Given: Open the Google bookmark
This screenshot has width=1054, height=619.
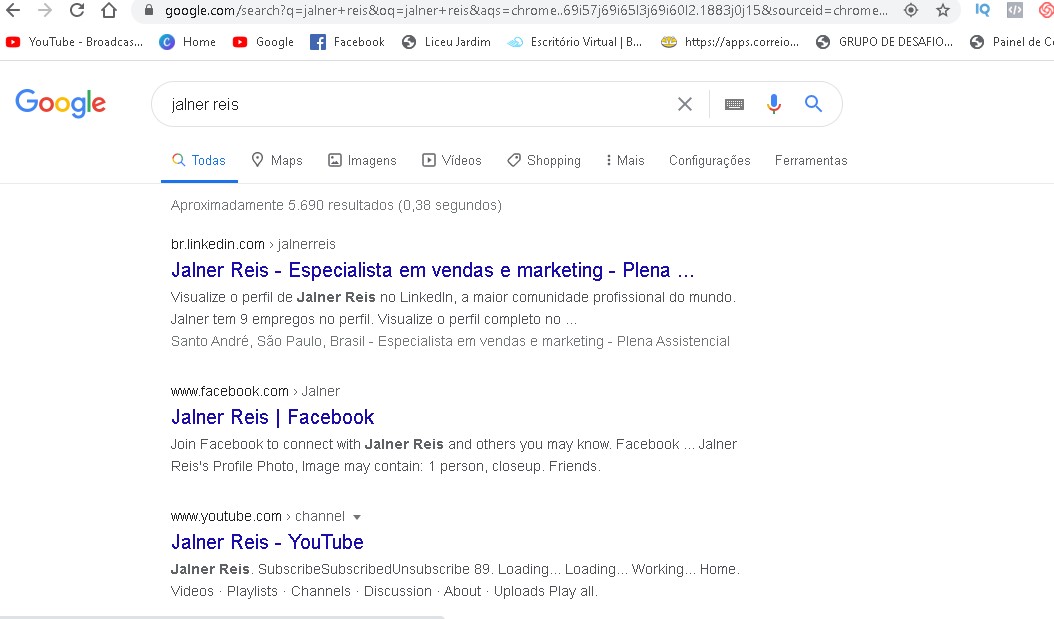Looking at the screenshot, I should (x=264, y=42).
